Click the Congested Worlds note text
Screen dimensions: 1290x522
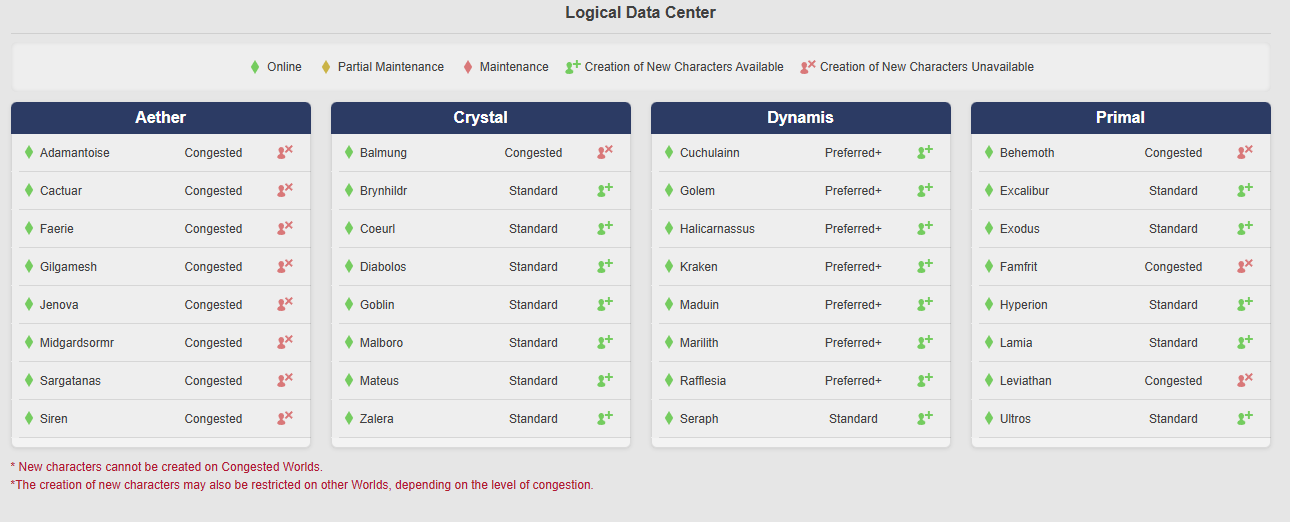167,467
